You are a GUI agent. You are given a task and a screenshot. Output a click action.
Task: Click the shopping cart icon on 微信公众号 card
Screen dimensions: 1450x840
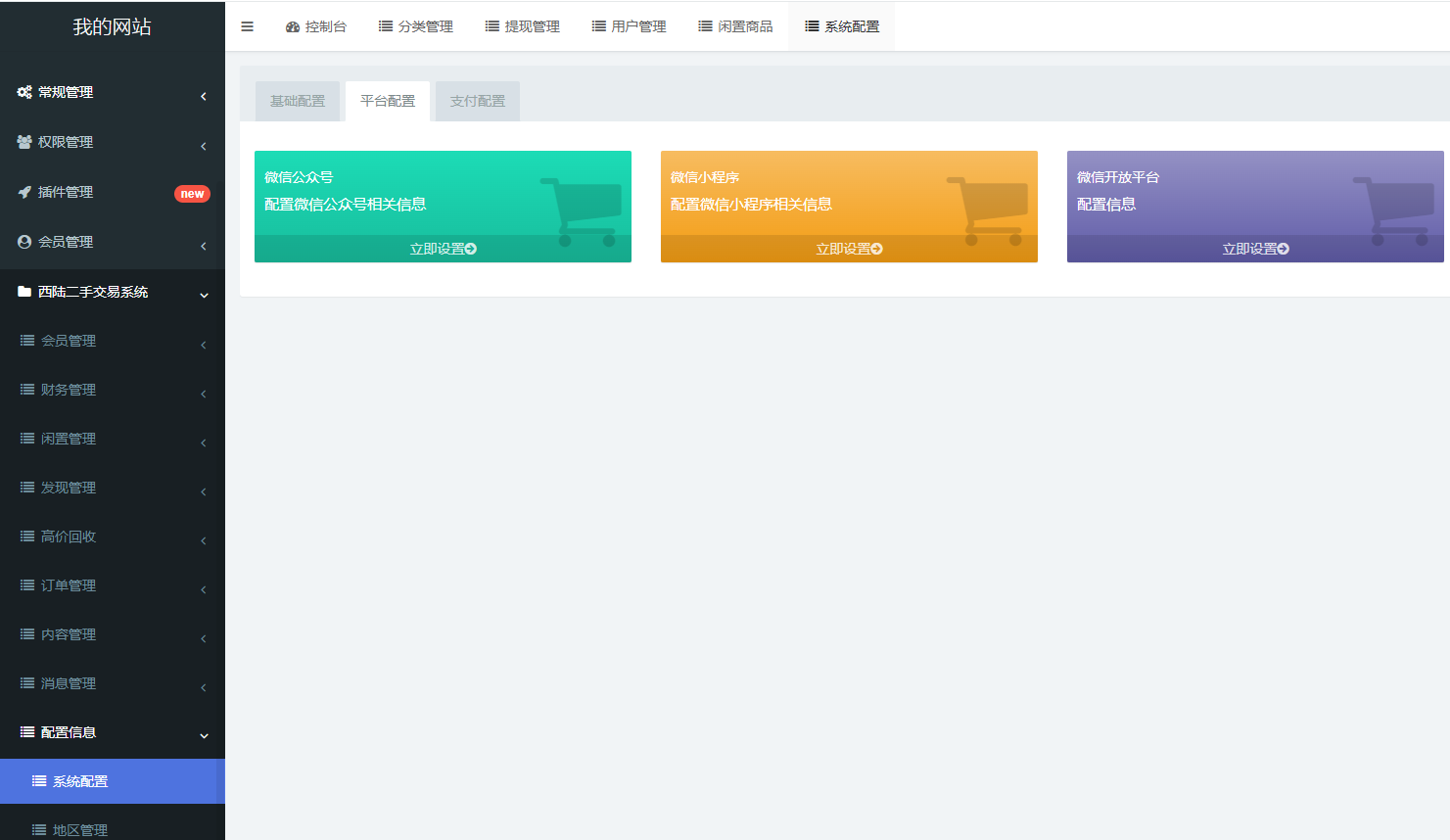[x=581, y=211]
